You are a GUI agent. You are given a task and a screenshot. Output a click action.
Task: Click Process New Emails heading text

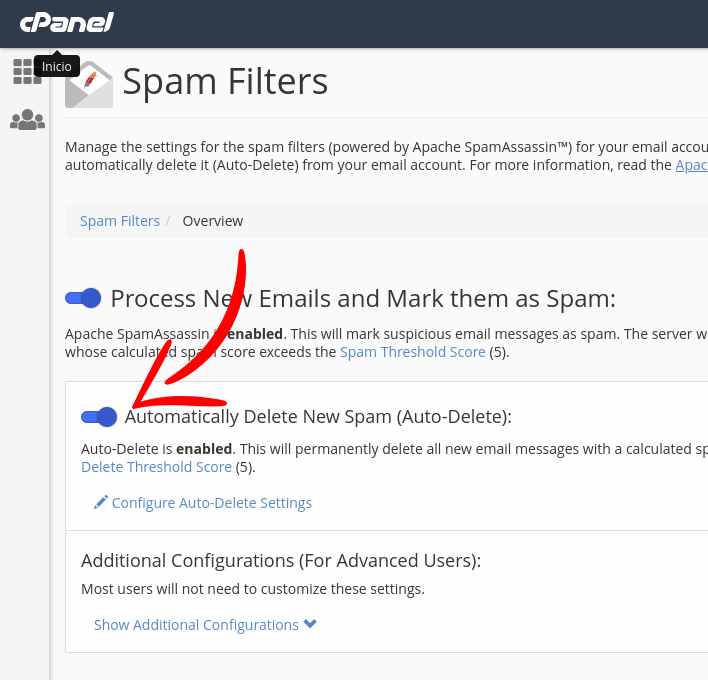tap(363, 298)
